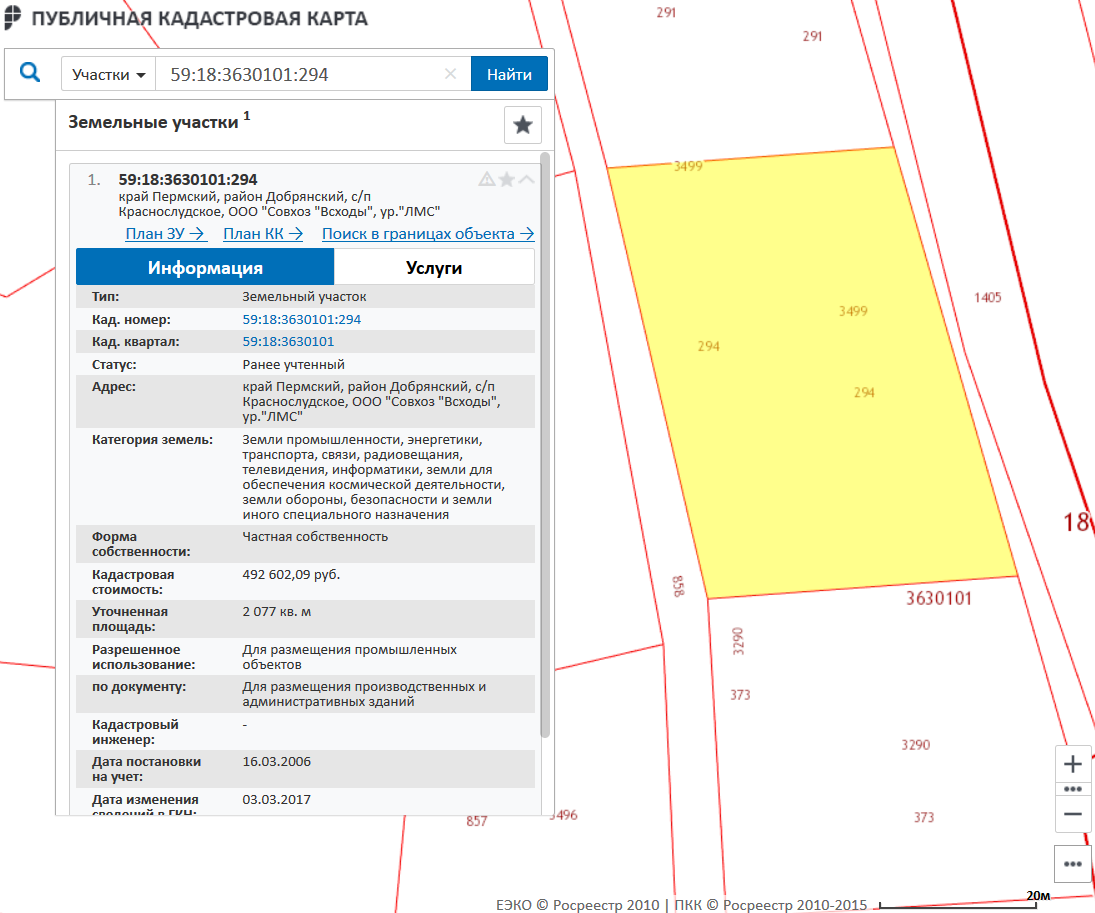Open the map tools menu with the dots button
The width and height of the screenshot is (1095, 913).
coord(1073,863)
